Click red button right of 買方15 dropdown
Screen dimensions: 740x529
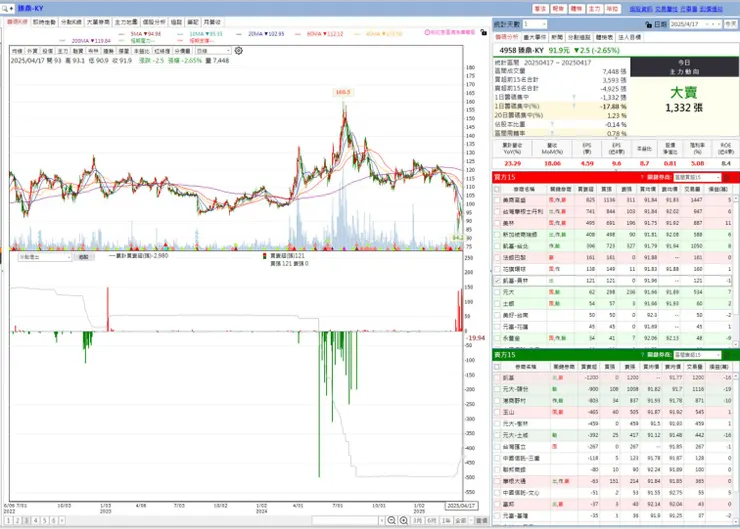(x=727, y=177)
